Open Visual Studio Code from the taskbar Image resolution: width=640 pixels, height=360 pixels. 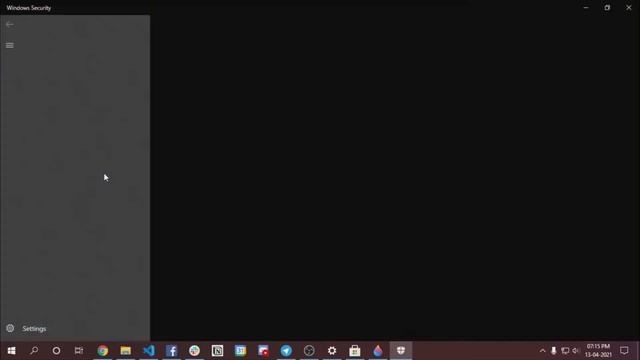[149, 351]
